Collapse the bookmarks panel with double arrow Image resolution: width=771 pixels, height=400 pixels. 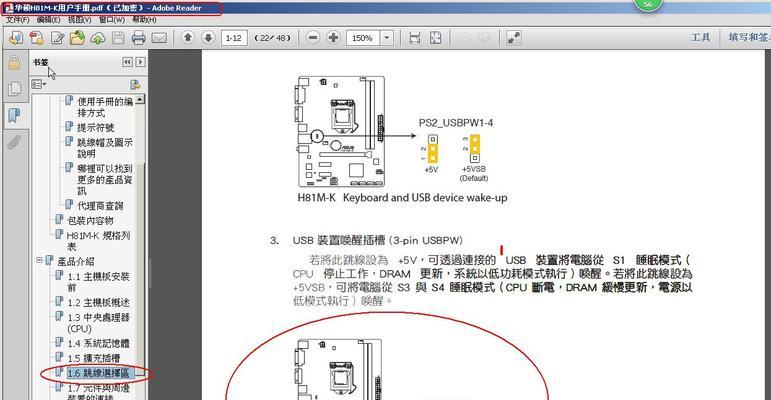[x=127, y=62]
